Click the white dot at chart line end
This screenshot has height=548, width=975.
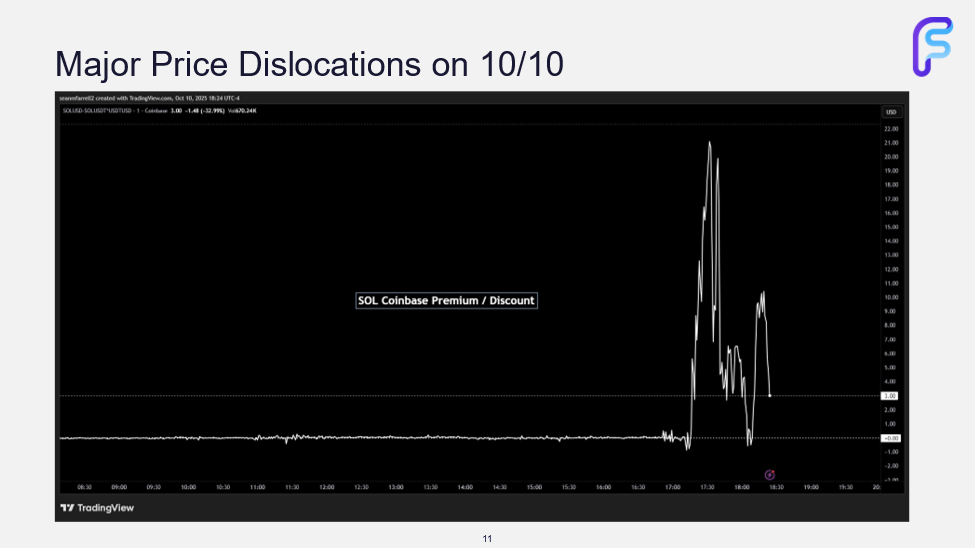769,396
